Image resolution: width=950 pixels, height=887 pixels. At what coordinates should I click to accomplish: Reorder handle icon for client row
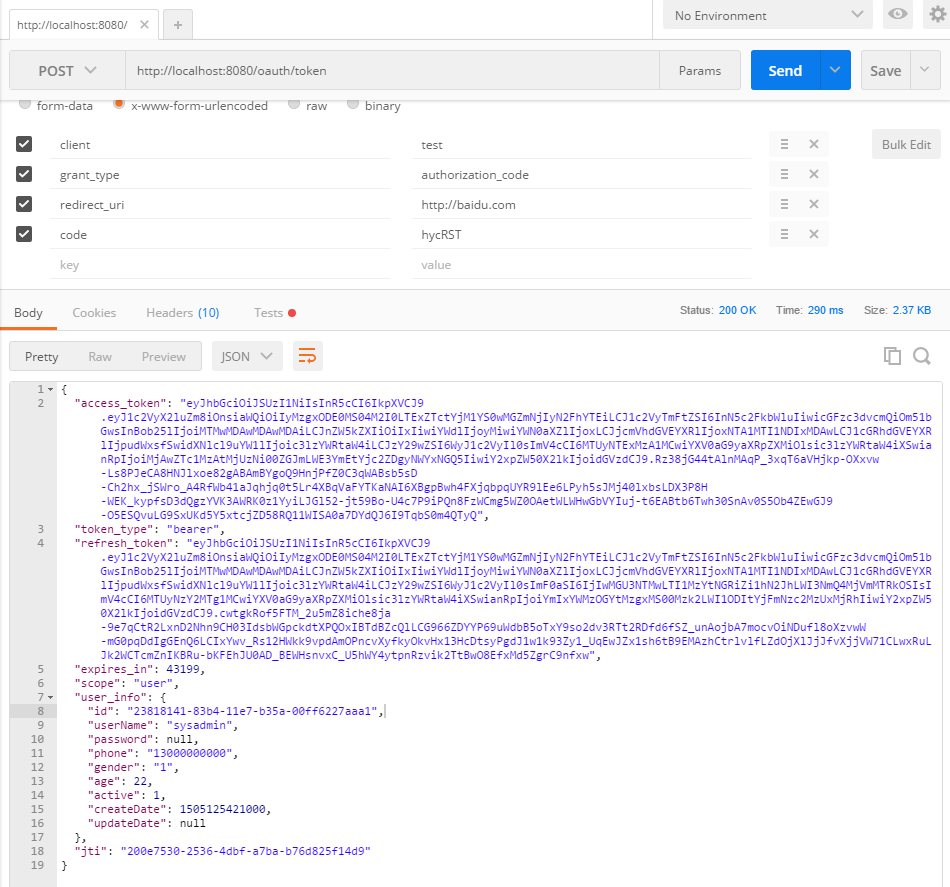(784, 144)
